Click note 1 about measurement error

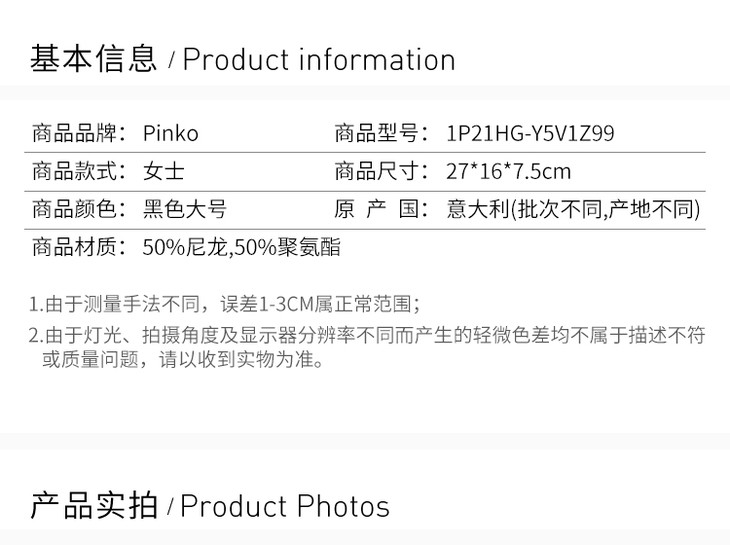tap(225, 304)
